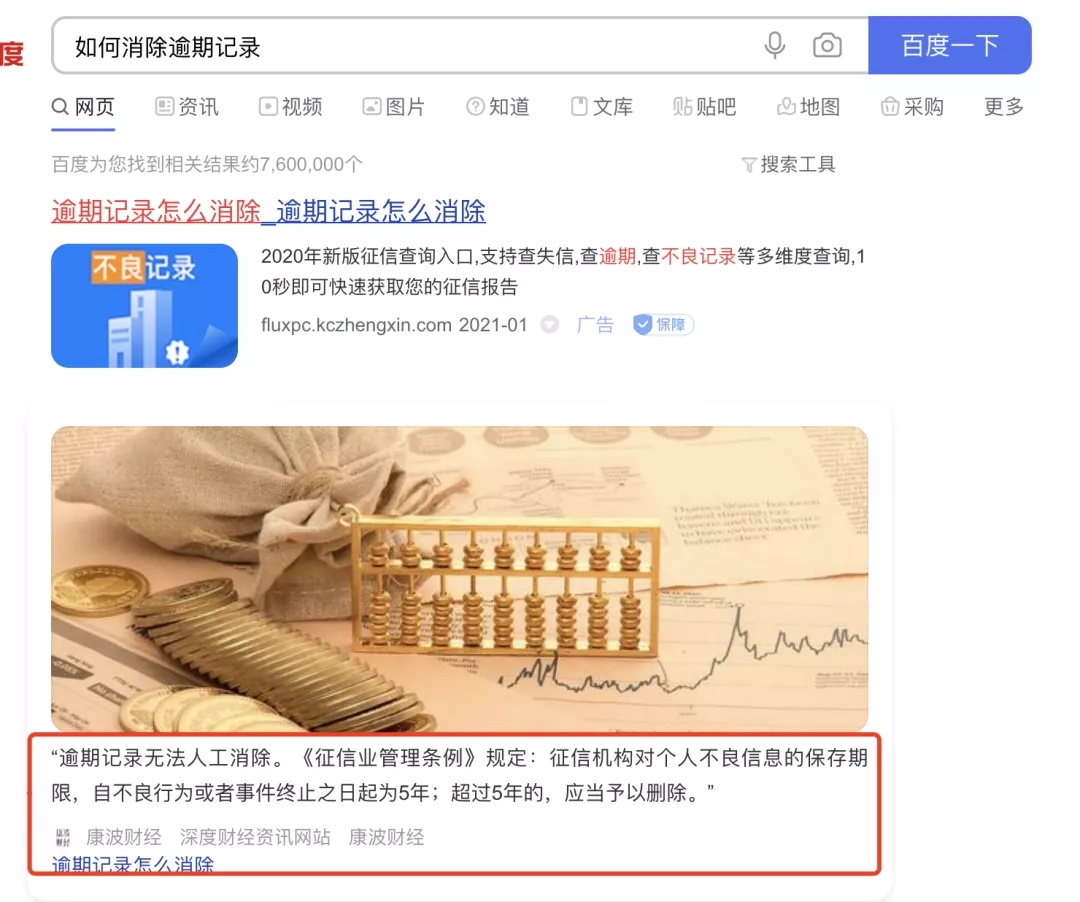The height and width of the screenshot is (902, 1080).
Task: Expand the 更多 menu
Action: pos(1004,107)
